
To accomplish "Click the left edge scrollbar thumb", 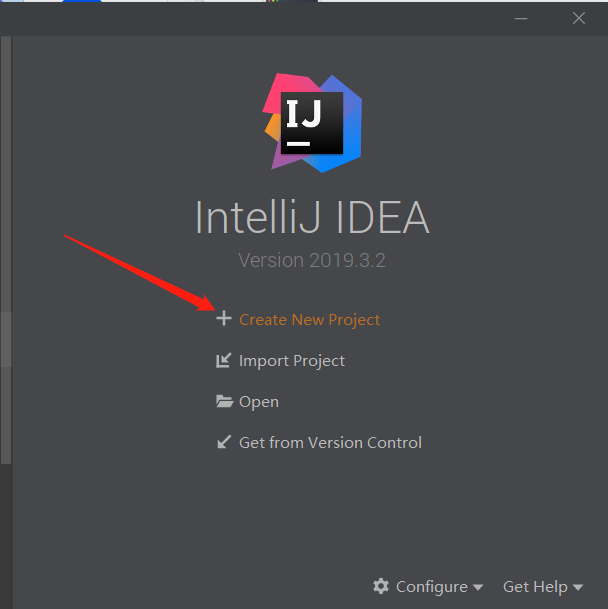I will [x=5, y=340].
